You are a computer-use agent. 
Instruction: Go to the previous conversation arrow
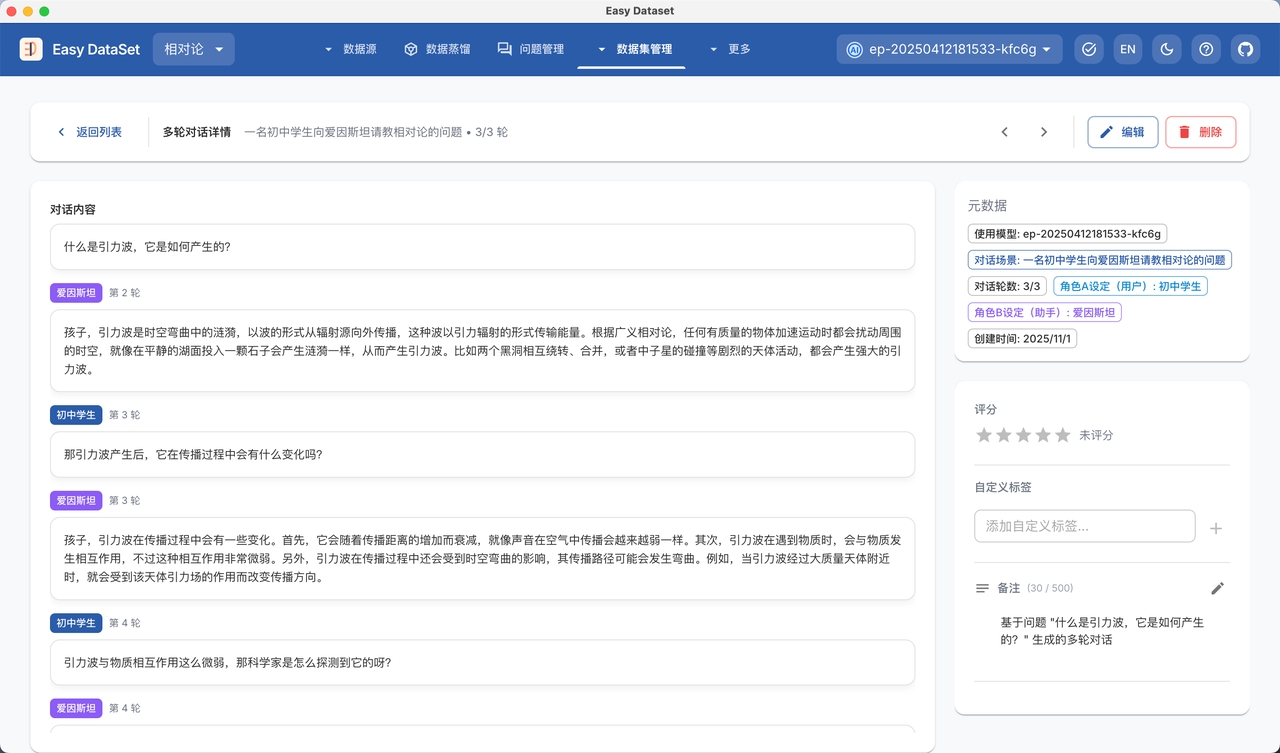(1005, 132)
